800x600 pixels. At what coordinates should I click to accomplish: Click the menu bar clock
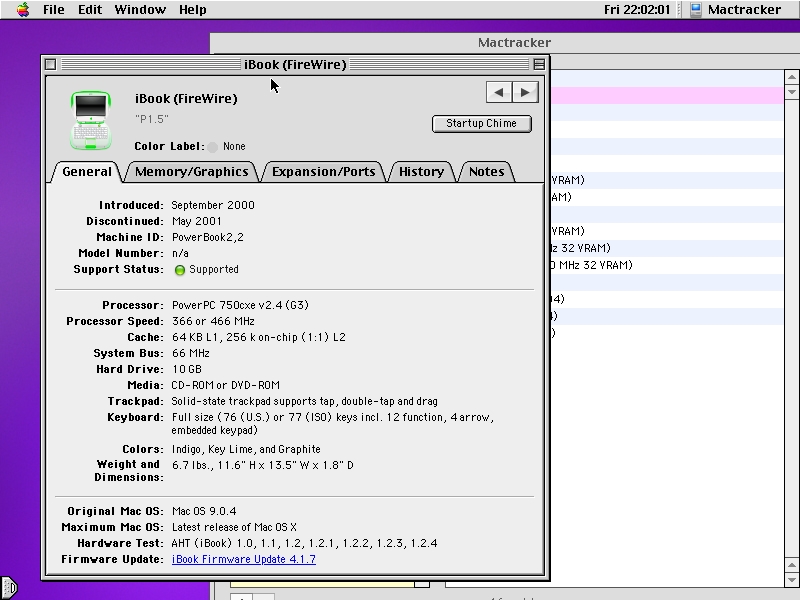click(x=637, y=10)
